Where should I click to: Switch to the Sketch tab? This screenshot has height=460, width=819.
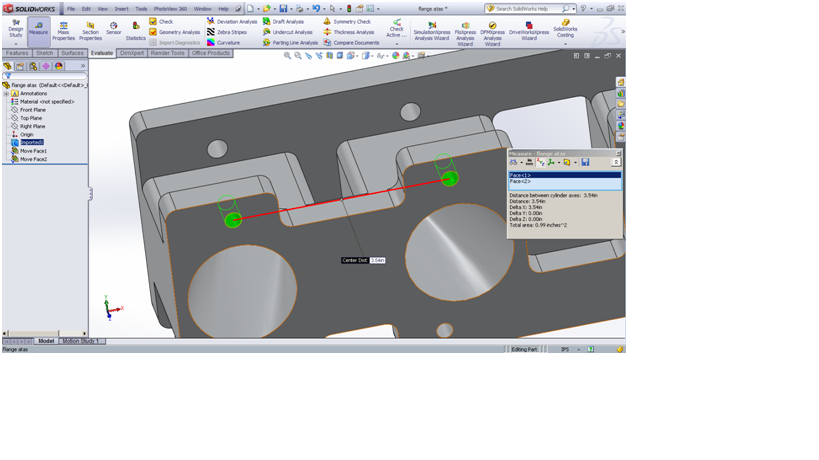45,53
